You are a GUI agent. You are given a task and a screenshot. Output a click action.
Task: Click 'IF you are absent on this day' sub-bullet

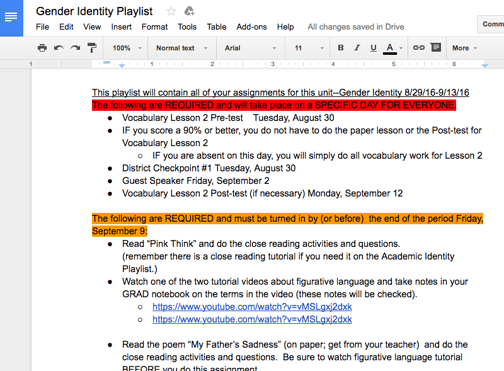tap(317, 156)
